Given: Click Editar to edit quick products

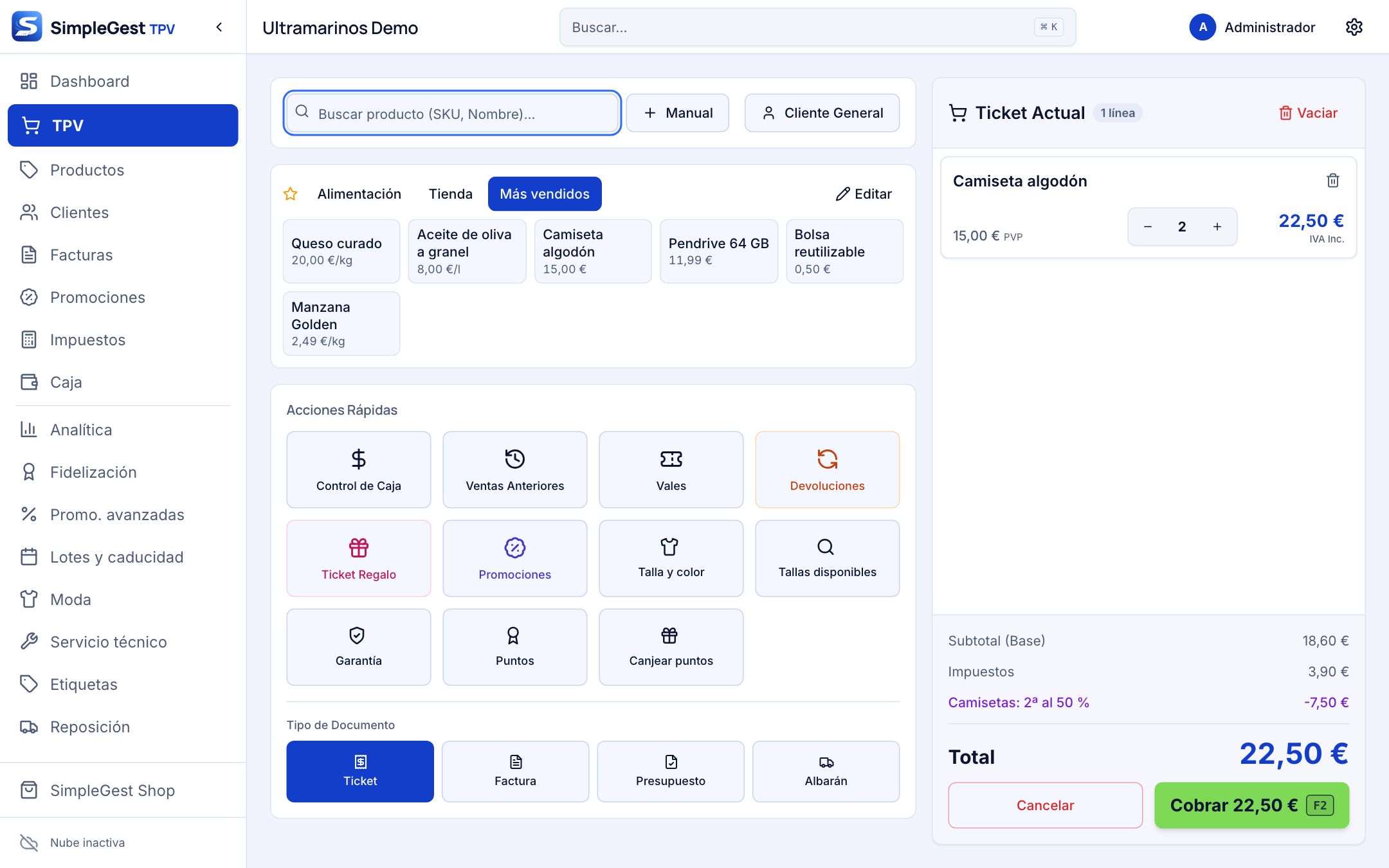Looking at the screenshot, I should click(x=864, y=194).
